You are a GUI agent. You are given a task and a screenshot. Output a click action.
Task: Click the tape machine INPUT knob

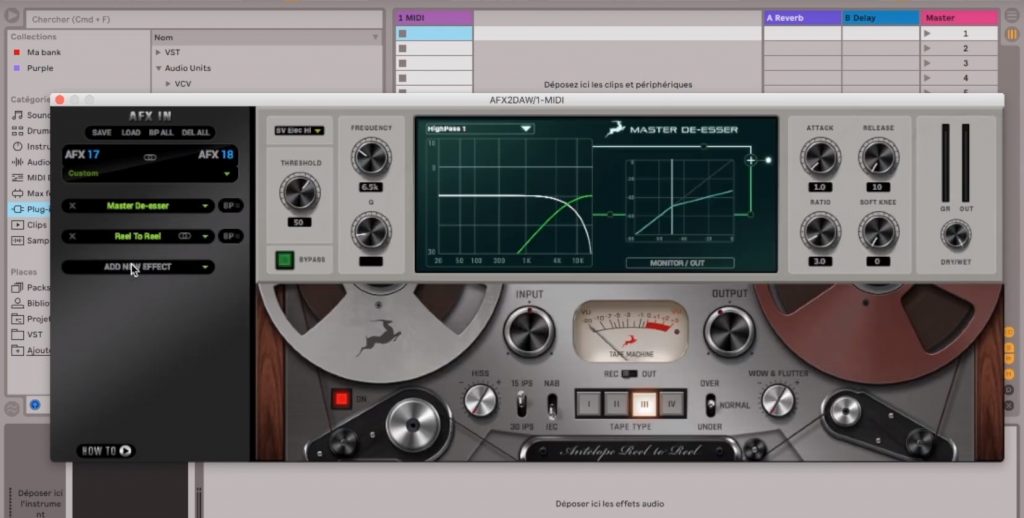pyautogui.click(x=529, y=332)
